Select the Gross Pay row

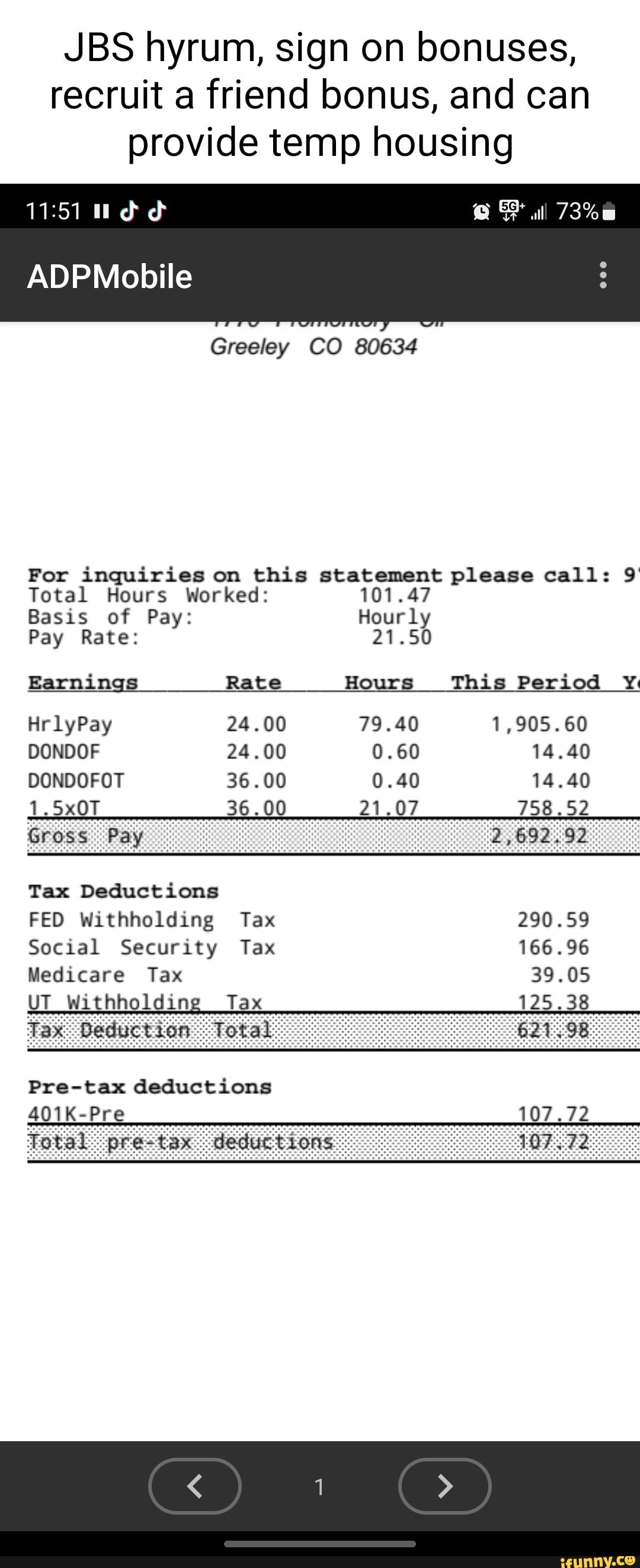(332, 836)
